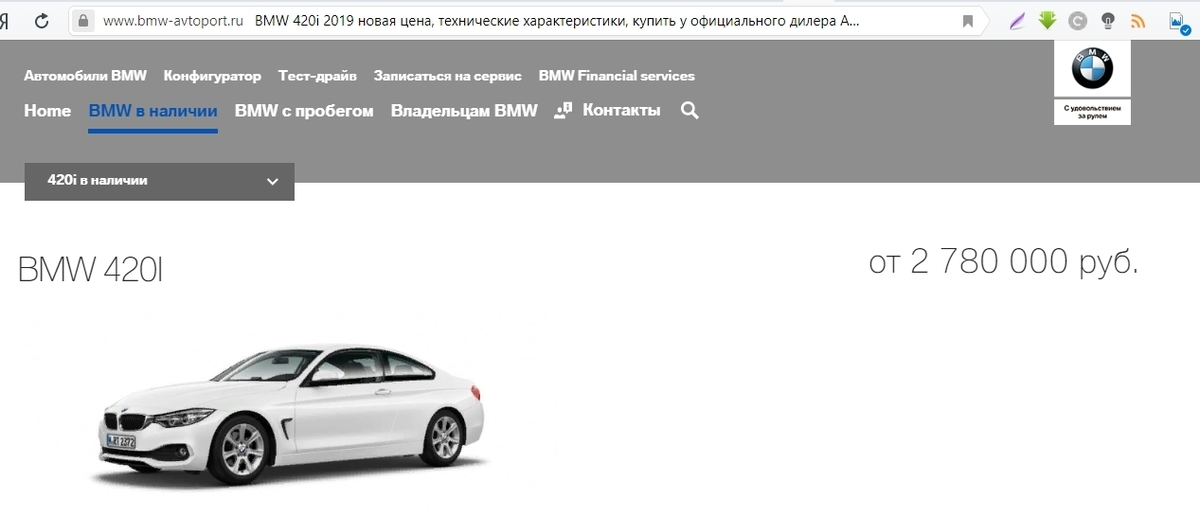Open site search with magnifier icon

coord(689,110)
